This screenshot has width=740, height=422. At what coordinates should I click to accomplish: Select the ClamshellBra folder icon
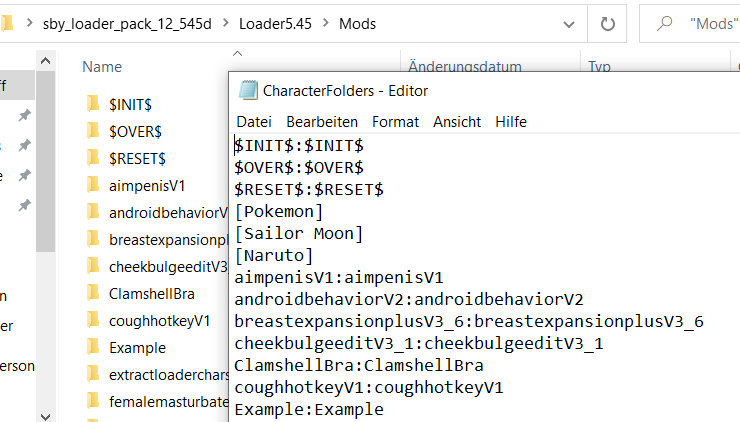92,293
